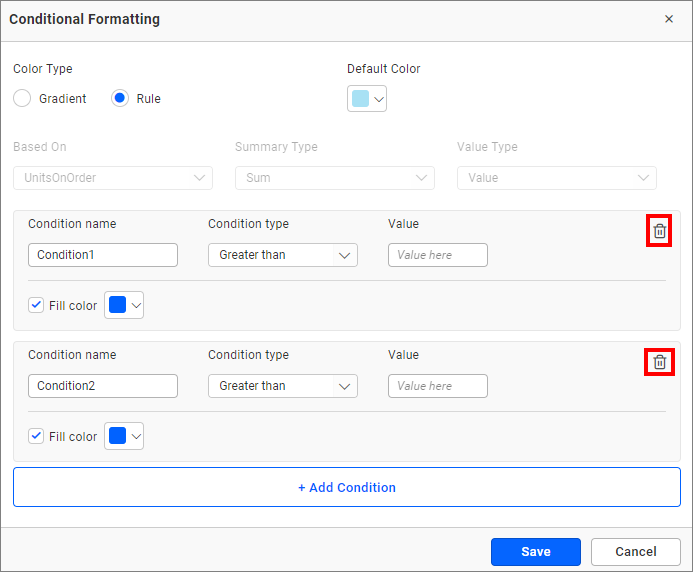Viewport: 693px width, 572px height.
Task: Delete Condition1 using its trash icon
Action: pyautogui.click(x=659, y=231)
